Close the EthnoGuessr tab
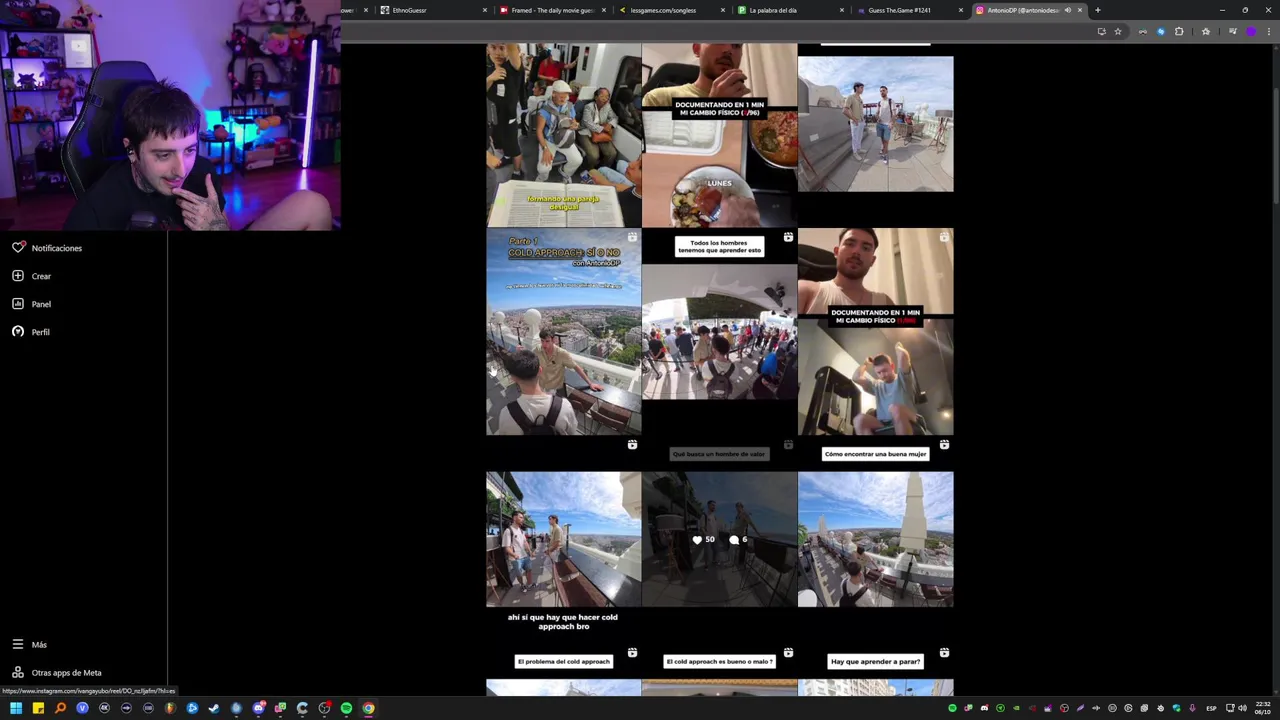This screenshot has width=1280, height=720. point(485,10)
